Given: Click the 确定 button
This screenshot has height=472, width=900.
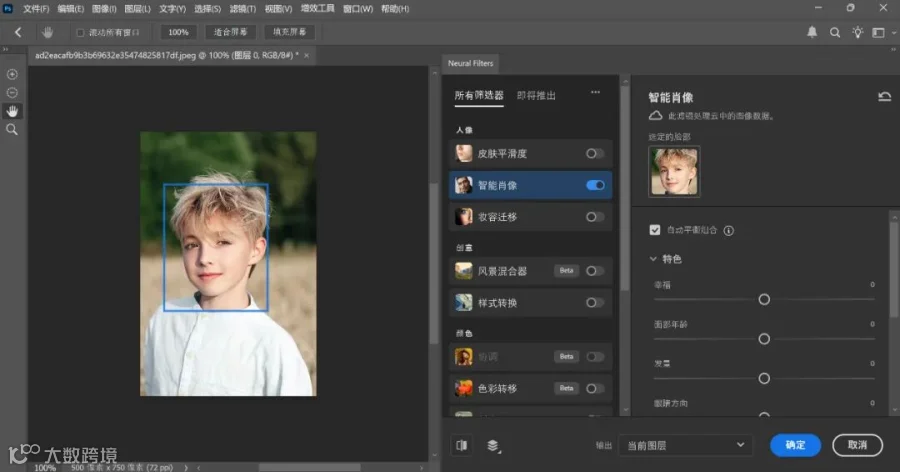Looking at the screenshot, I should click(x=795, y=445).
